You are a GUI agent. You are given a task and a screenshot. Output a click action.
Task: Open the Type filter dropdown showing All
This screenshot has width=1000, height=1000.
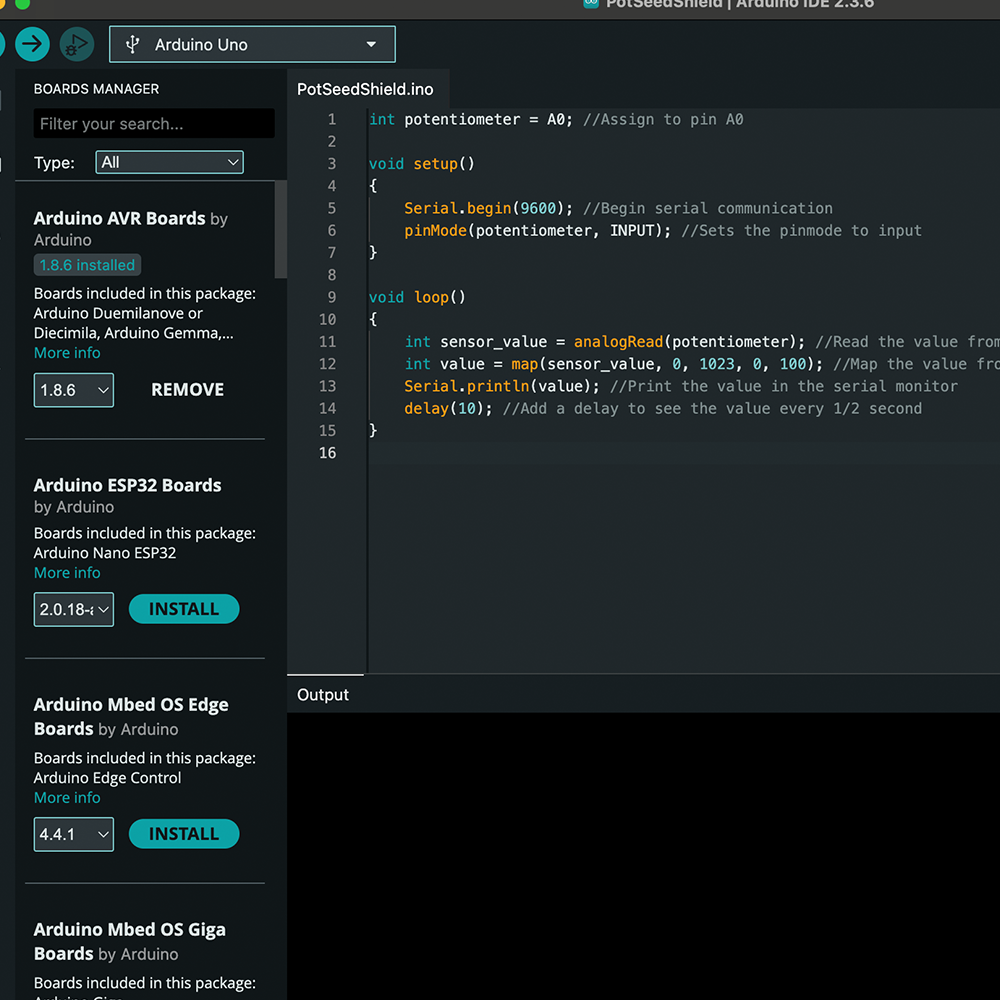[169, 161]
